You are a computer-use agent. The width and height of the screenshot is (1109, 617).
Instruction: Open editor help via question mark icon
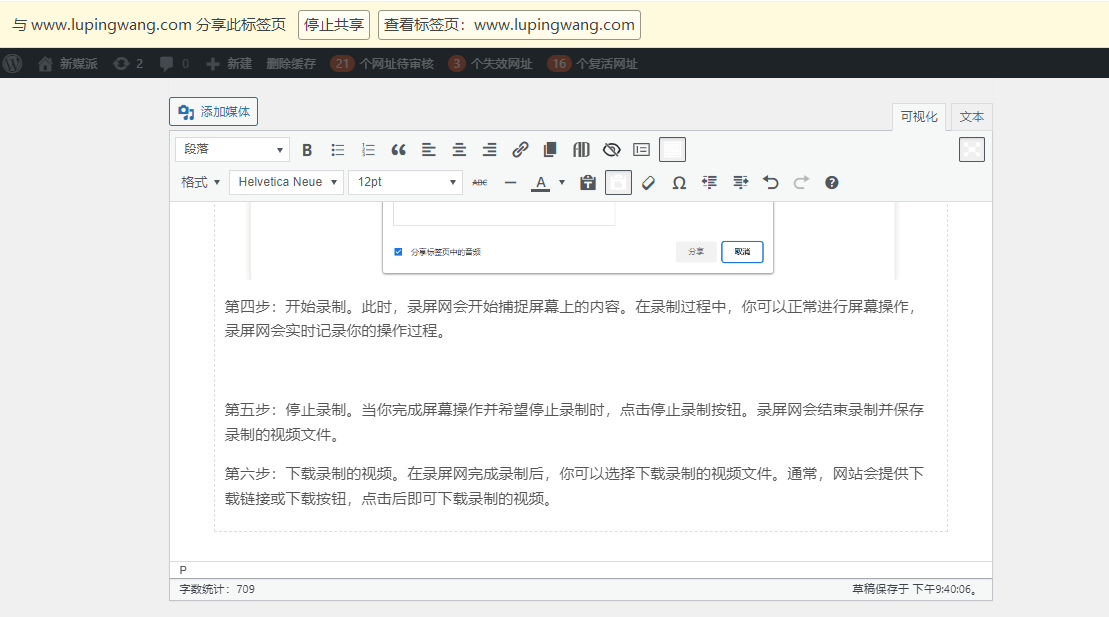point(831,182)
